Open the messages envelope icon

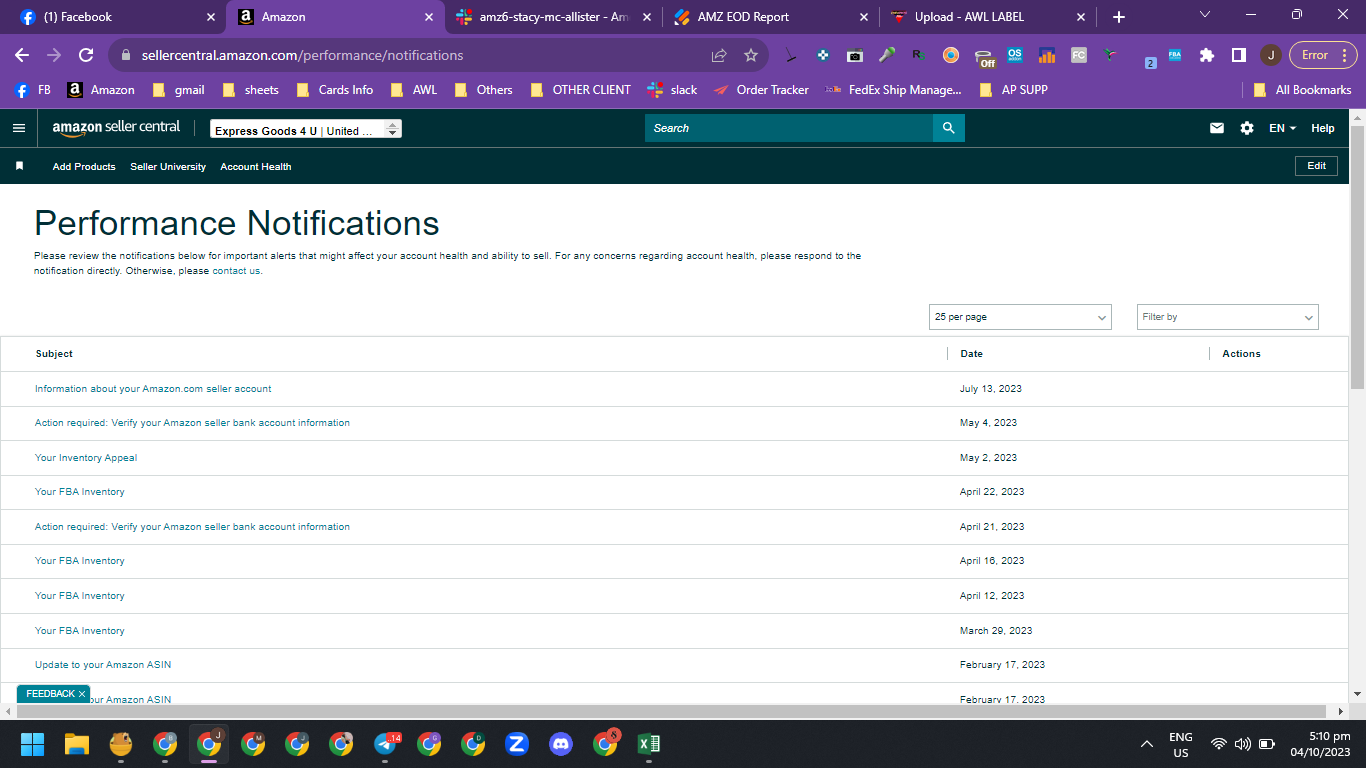click(x=1217, y=128)
